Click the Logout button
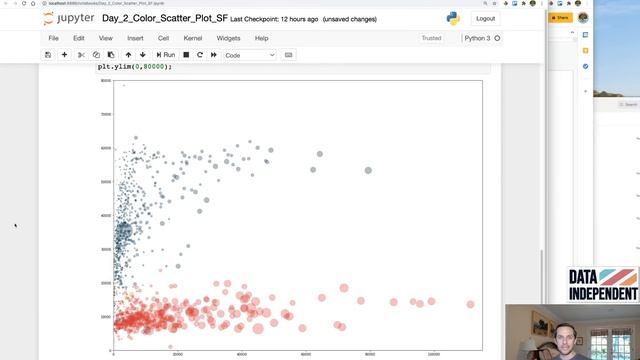640x360 pixels. click(485, 18)
